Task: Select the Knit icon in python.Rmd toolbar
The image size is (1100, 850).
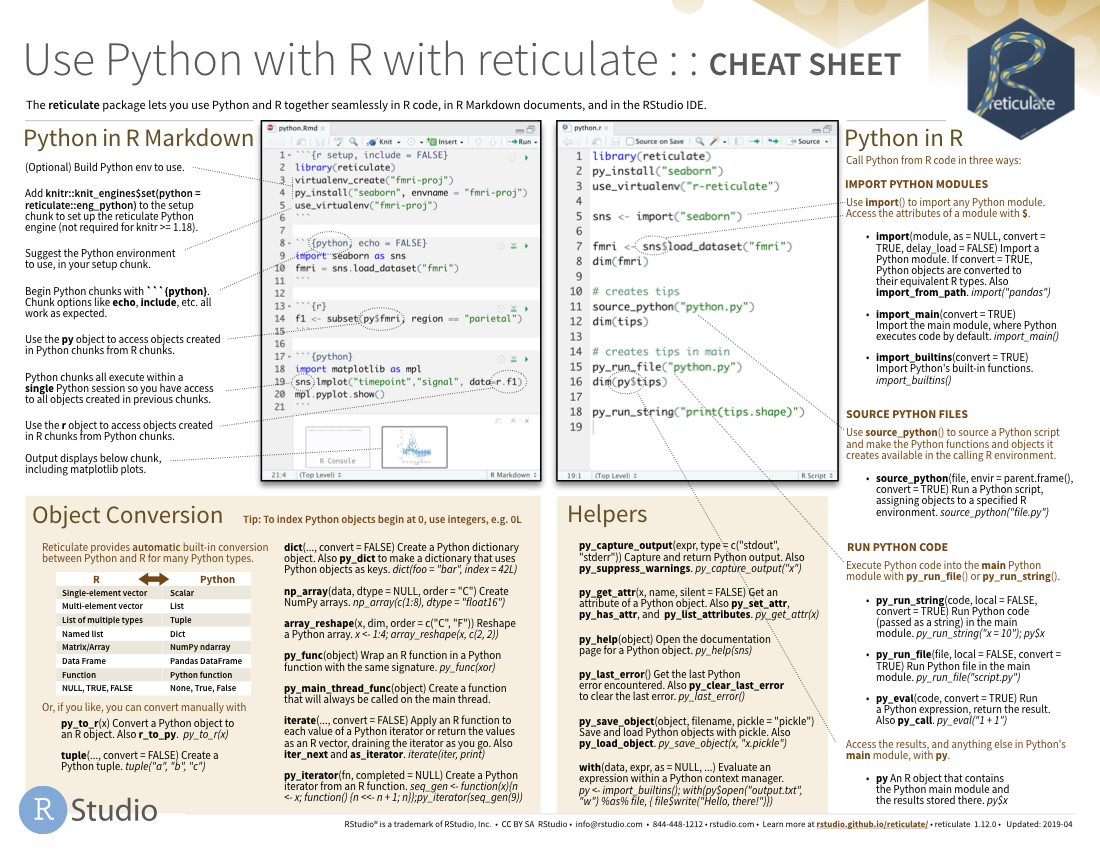Action: pyautogui.click(x=376, y=141)
